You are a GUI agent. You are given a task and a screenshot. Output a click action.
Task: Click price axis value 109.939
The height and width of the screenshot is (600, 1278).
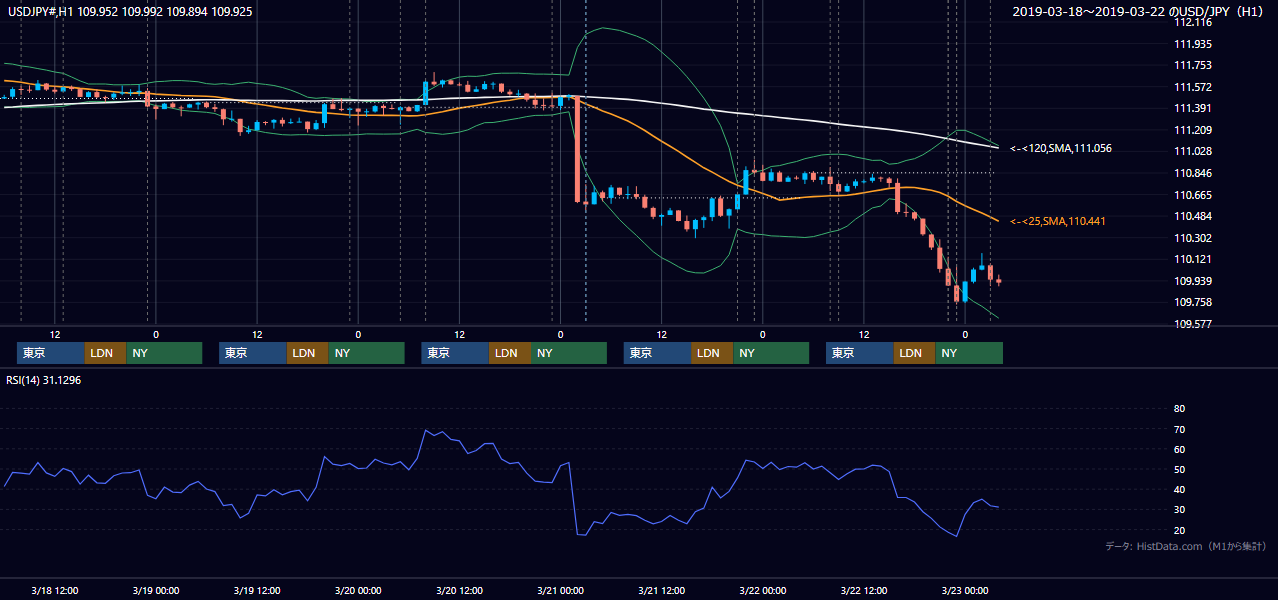pyautogui.click(x=1192, y=281)
